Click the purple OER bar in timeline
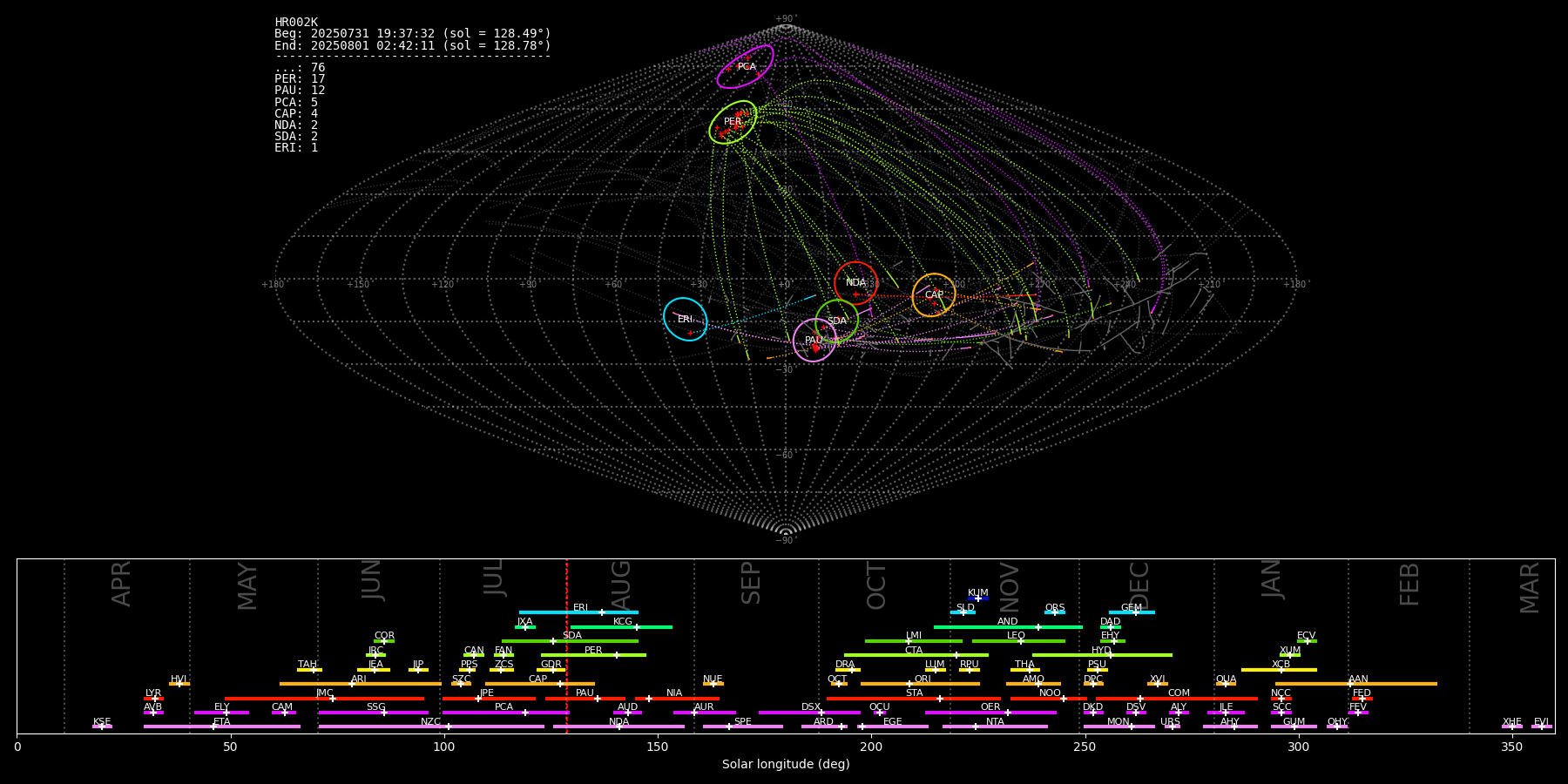Screen dimensions: 1568x784 point(990,712)
